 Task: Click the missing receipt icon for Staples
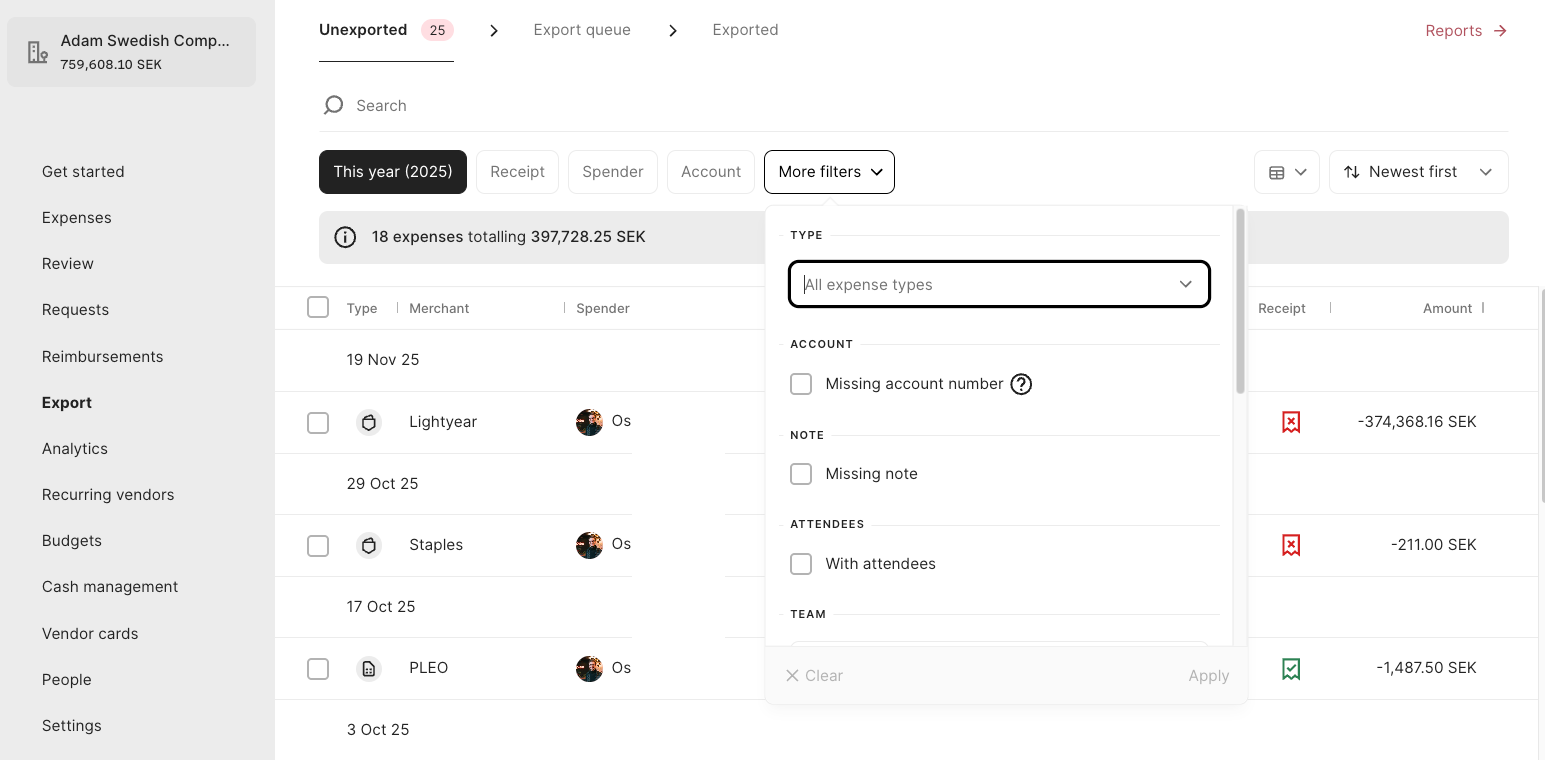pos(1291,545)
